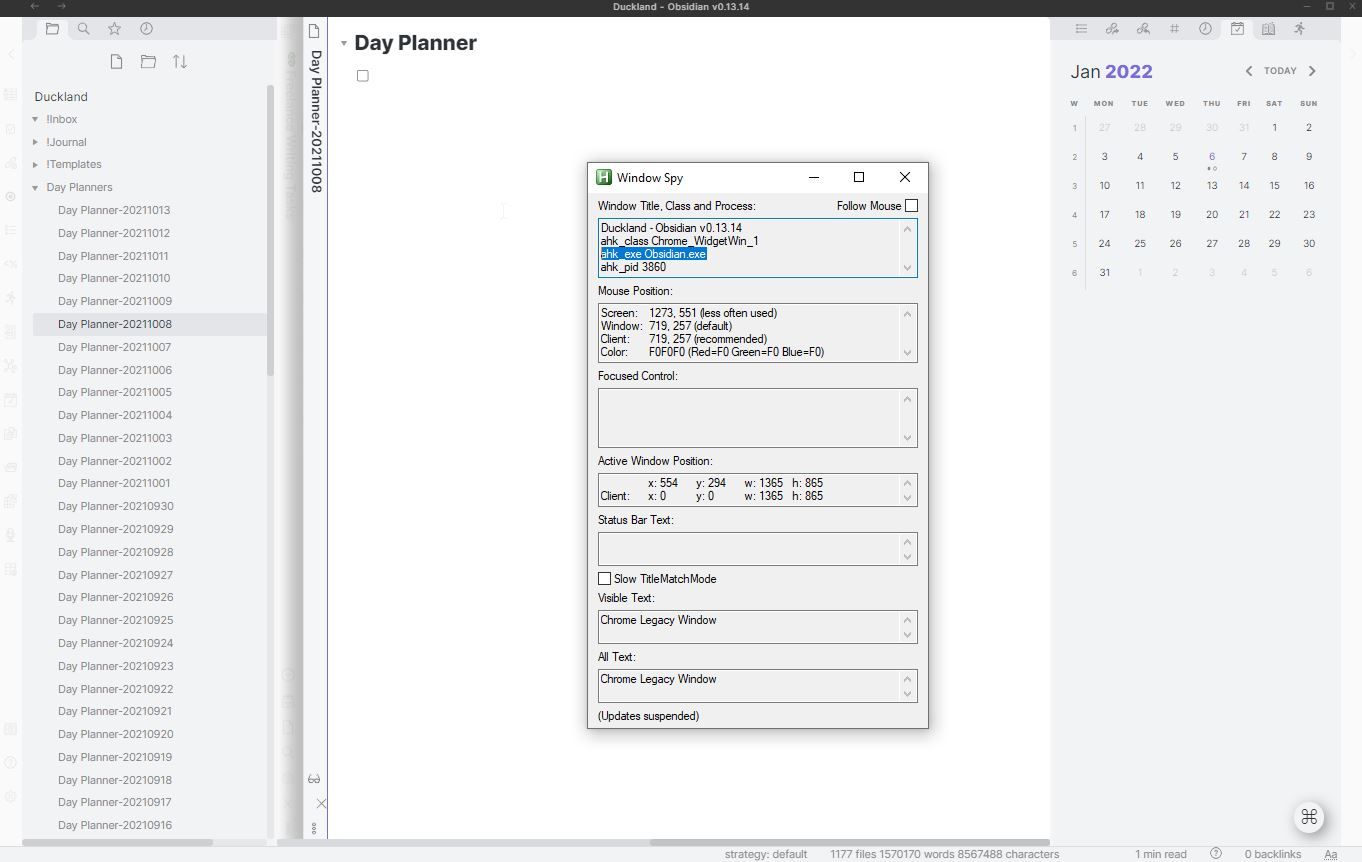The image size is (1362, 862).
Task: Open the outline list tab in right sidebar
Action: coord(1081,29)
